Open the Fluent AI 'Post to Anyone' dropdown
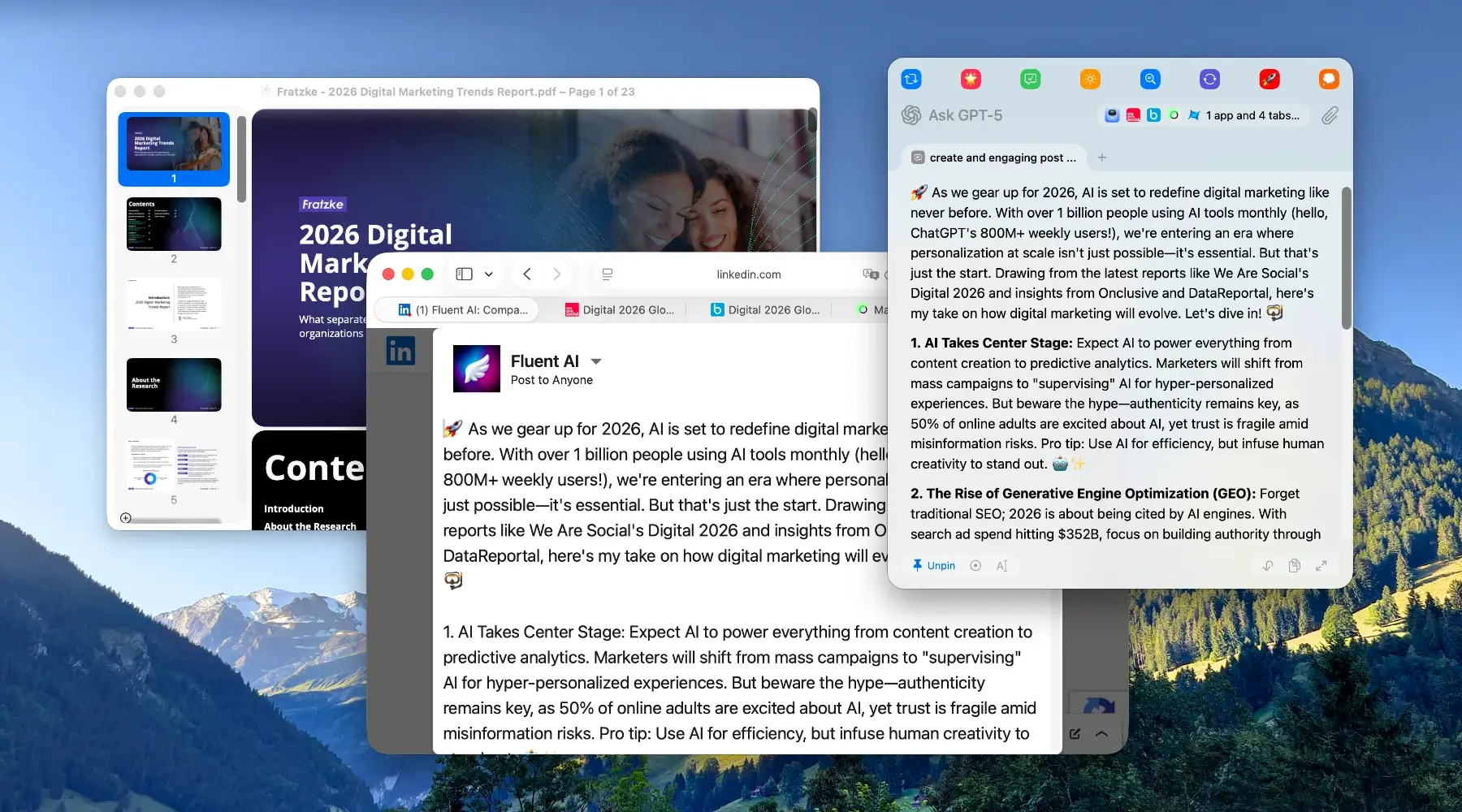 point(596,361)
